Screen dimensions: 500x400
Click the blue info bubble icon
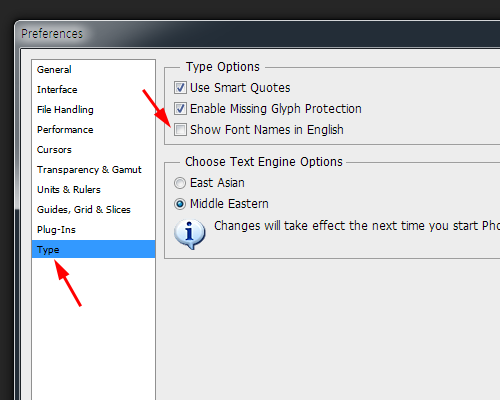[x=190, y=234]
